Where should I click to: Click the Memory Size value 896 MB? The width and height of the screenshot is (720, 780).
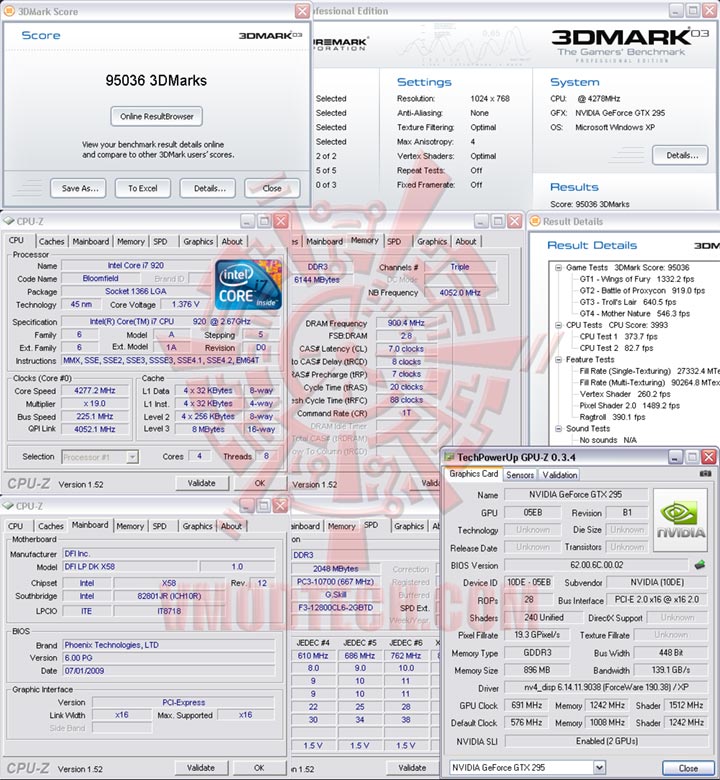pyautogui.click(x=536, y=670)
